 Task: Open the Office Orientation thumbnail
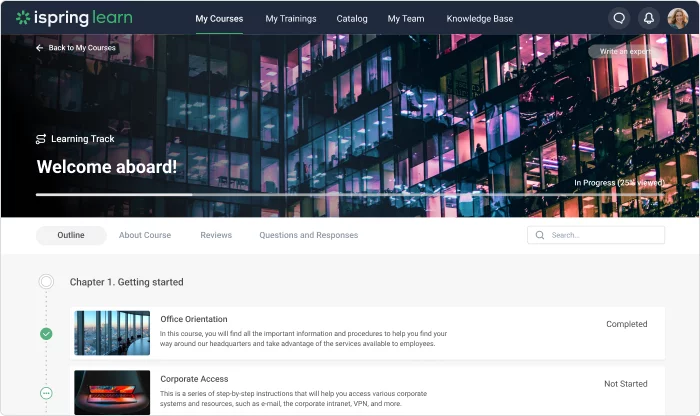click(x=112, y=333)
